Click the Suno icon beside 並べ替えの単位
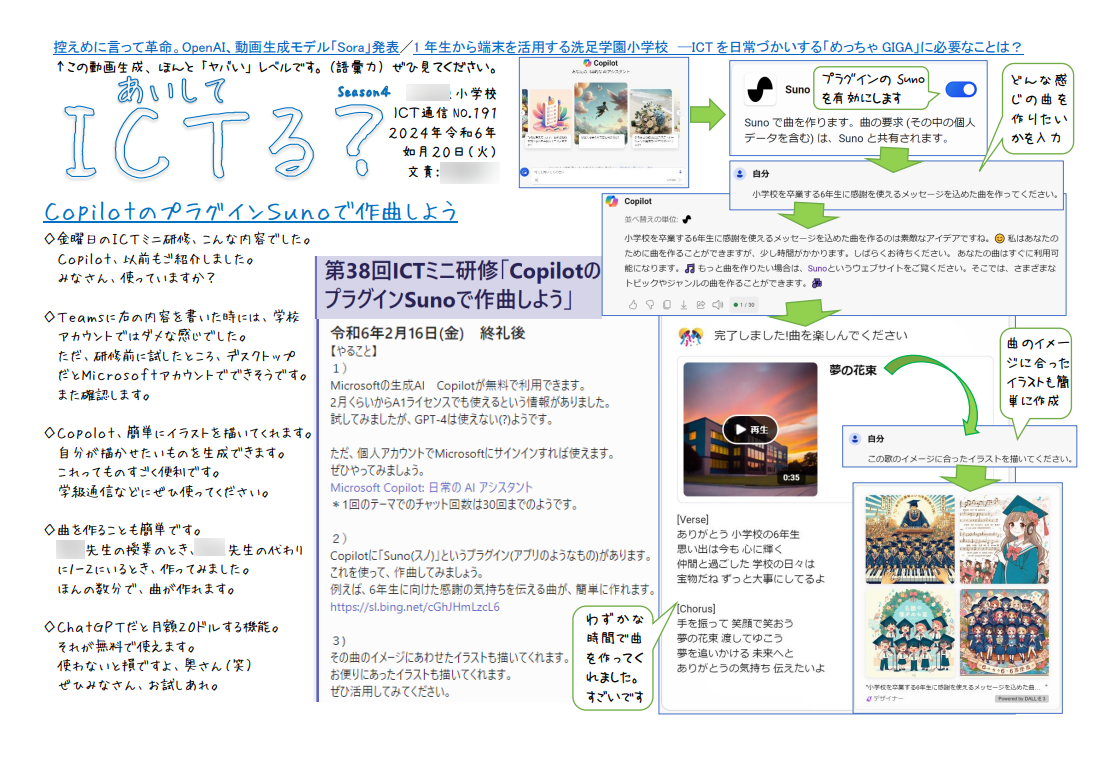Viewport: 1116px width, 758px height. point(686,219)
